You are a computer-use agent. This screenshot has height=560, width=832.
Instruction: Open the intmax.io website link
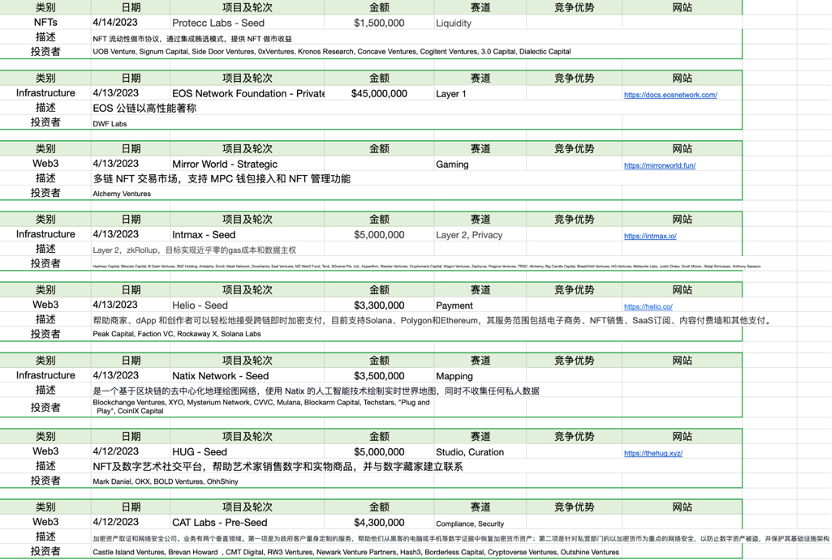[x=650, y=236]
